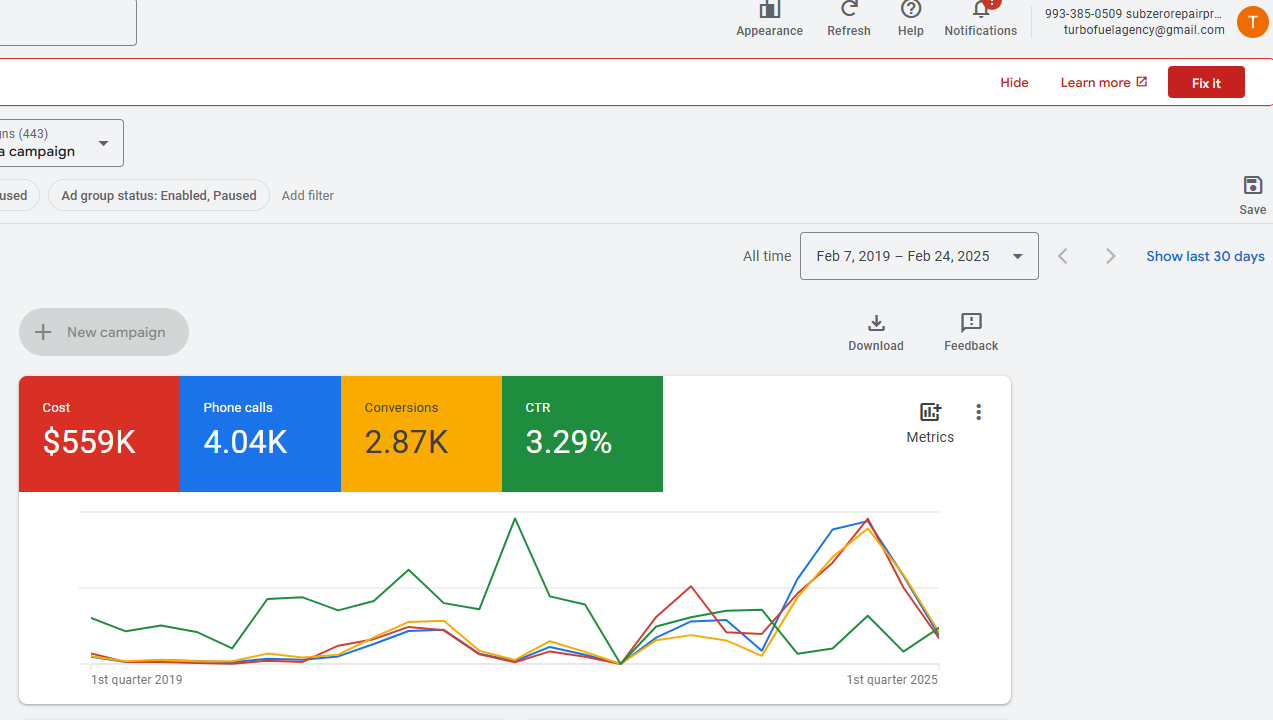Go to the previous date period

(x=1063, y=256)
